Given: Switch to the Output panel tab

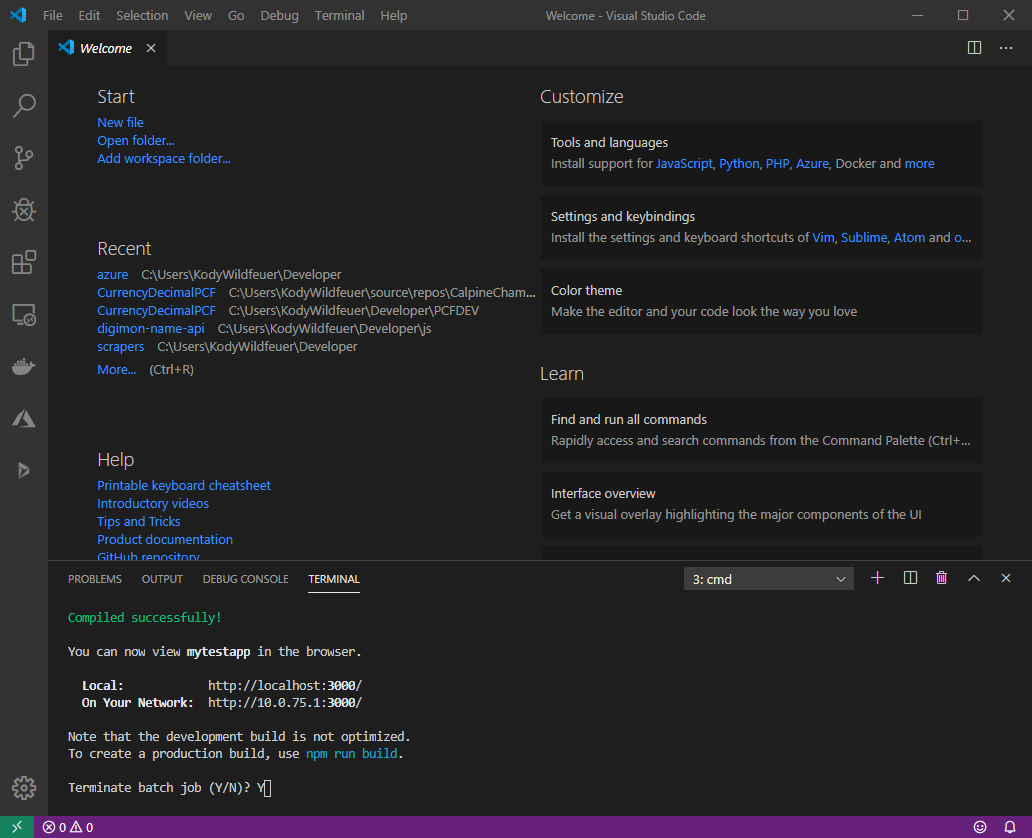Looking at the screenshot, I should click(x=162, y=579).
